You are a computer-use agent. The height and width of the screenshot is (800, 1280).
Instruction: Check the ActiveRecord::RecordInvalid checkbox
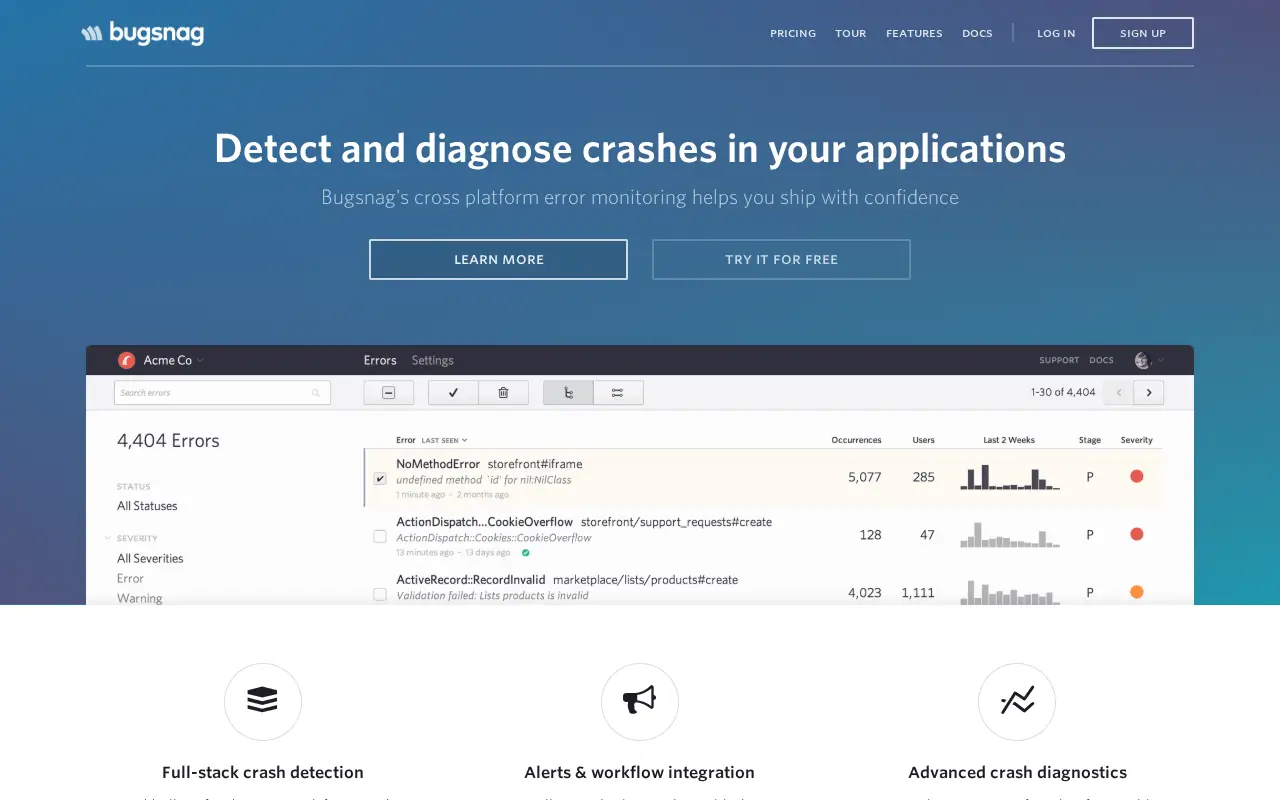[x=380, y=594]
